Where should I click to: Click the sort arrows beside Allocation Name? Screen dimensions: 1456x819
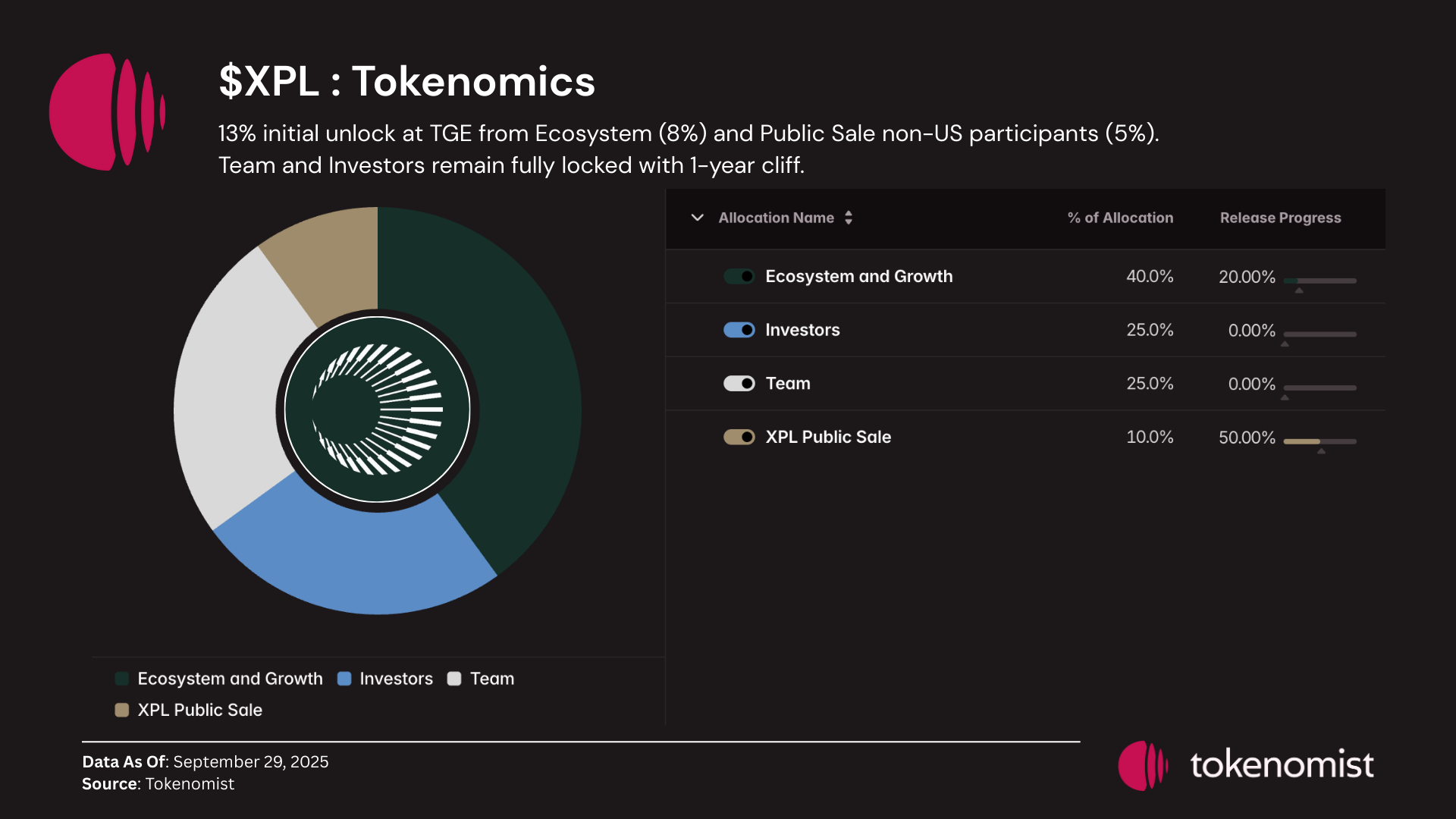tap(849, 218)
